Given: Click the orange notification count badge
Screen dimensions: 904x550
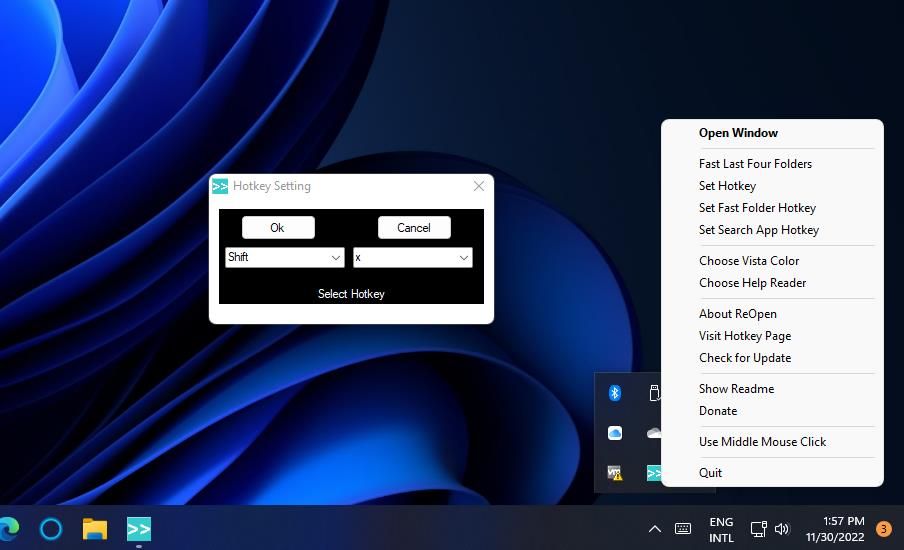Looking at the screenshot, I should tap(883, 529).
